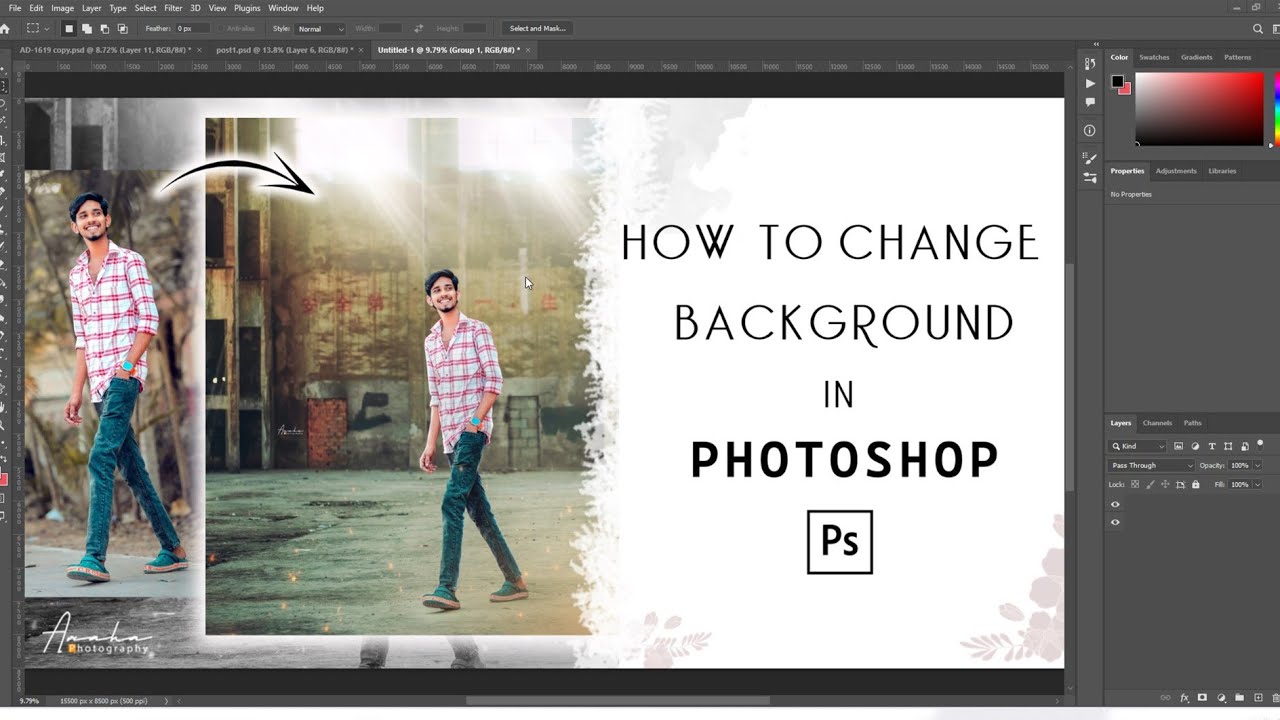Open the Style Normal dropdown
Screen dimensions: 1280x720
320,29
